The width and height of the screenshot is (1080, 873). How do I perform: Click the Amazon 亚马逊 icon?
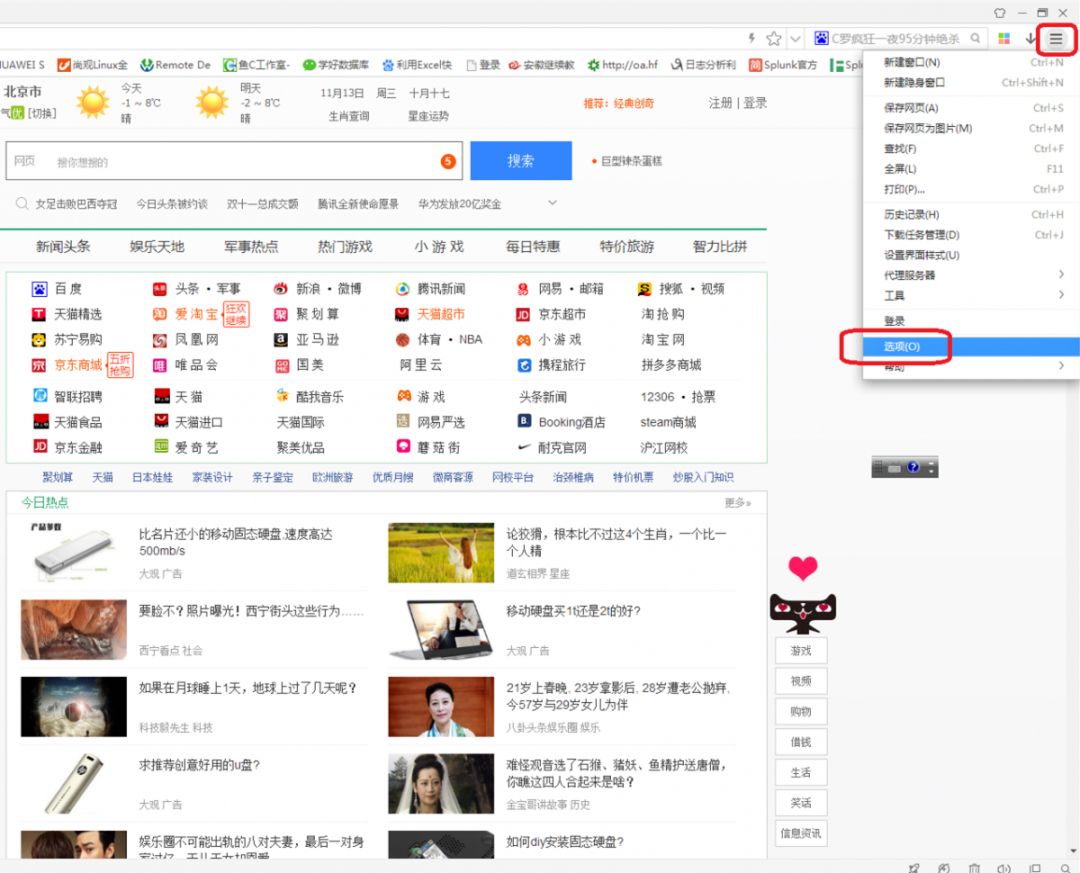click(x=281, y=340)
